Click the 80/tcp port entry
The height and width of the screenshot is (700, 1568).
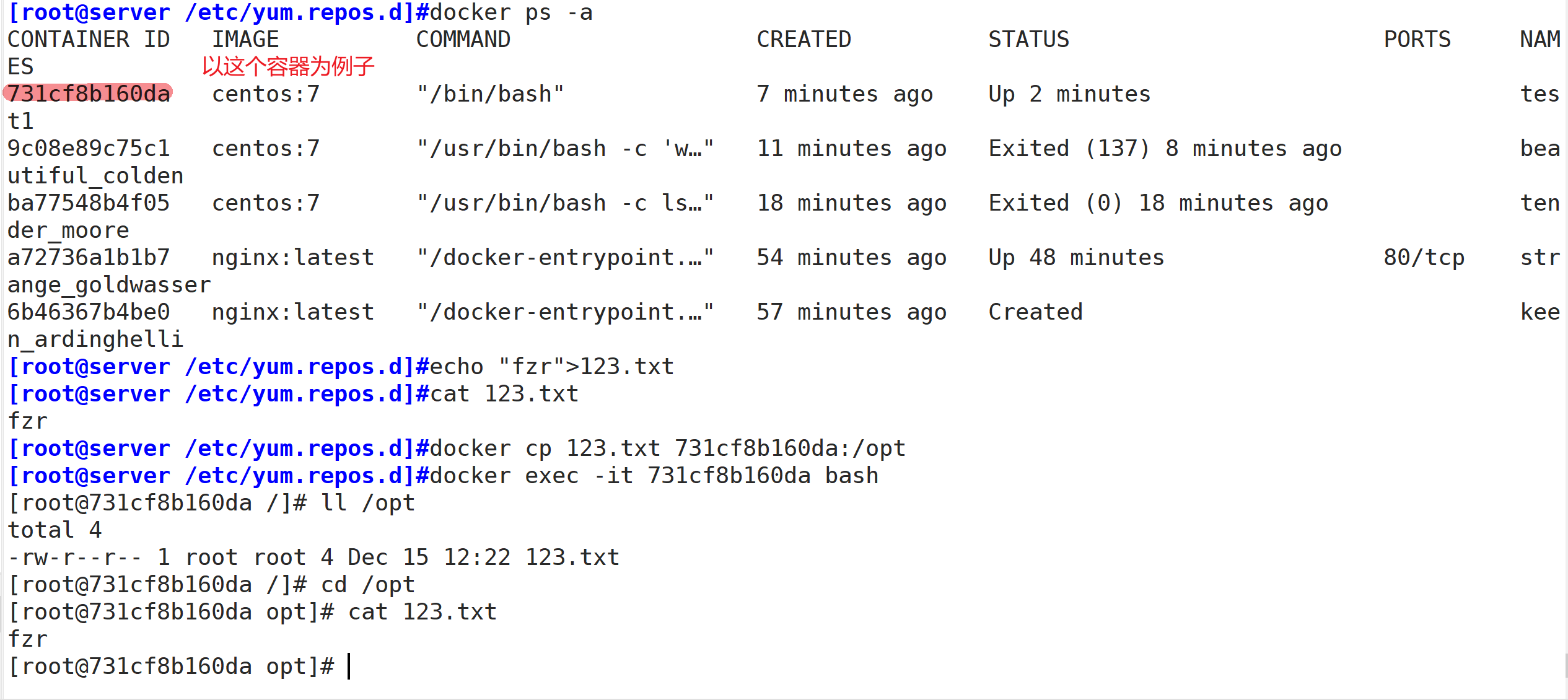[x=1424, y=258]
